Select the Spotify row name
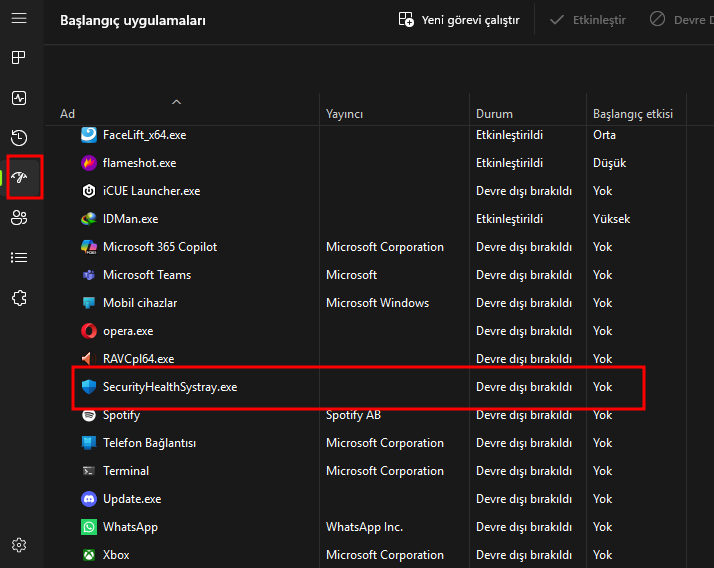This screenshot has width=714, height=568. click(121, 415)
